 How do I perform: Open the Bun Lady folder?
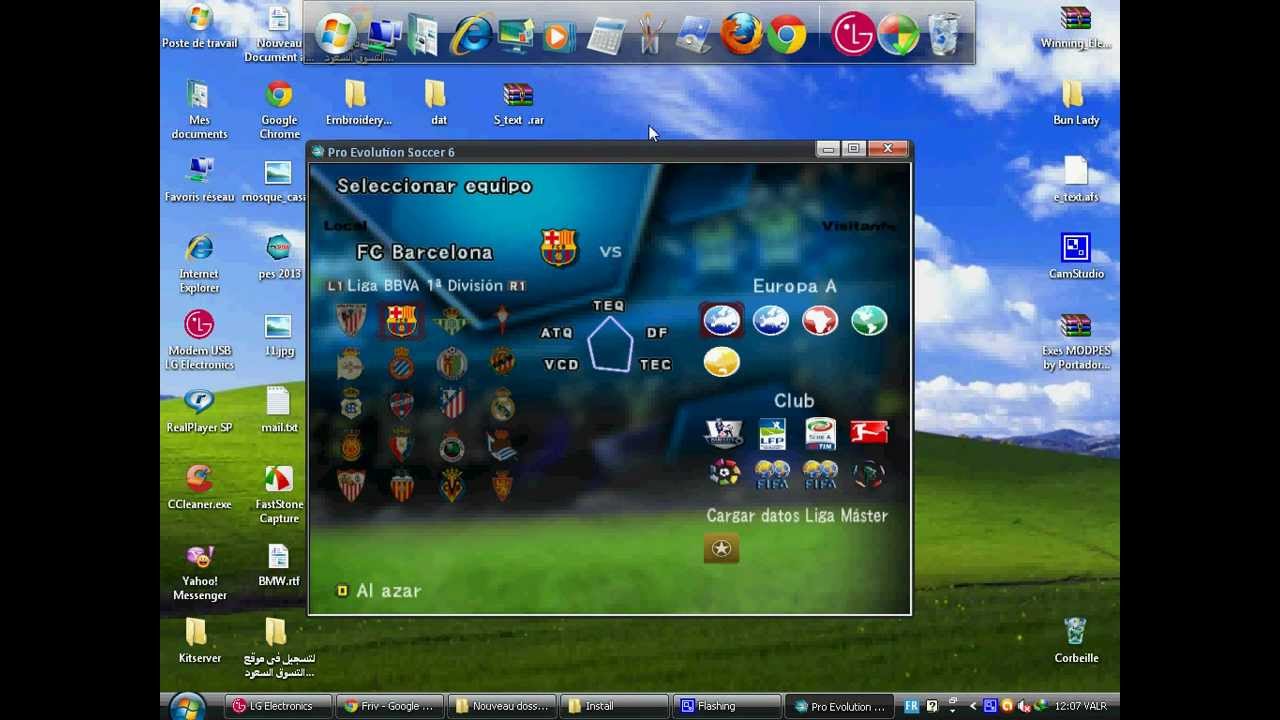pos(1076,104)
